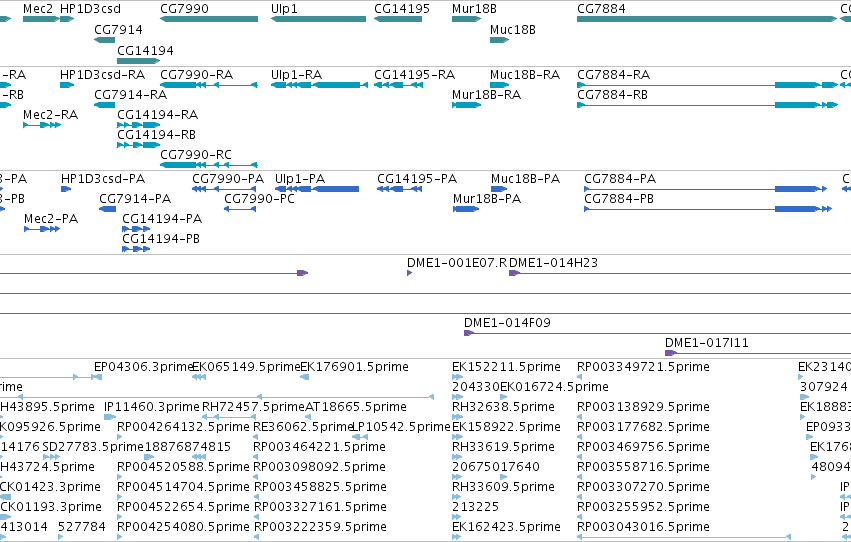Screen dimensions: 851x542
Task: Click the RH33609.5prime EST label
Action: tap(504, 487)
